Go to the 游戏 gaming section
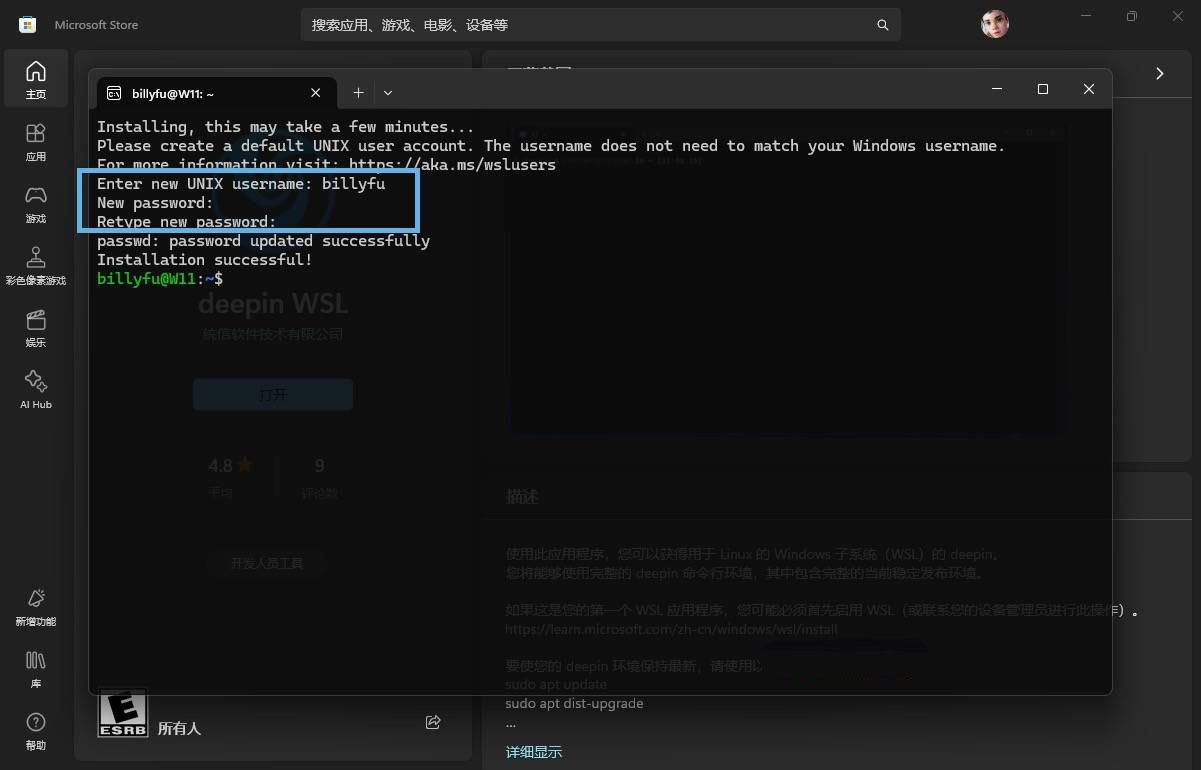1201x770 pixels. (36, 203)
